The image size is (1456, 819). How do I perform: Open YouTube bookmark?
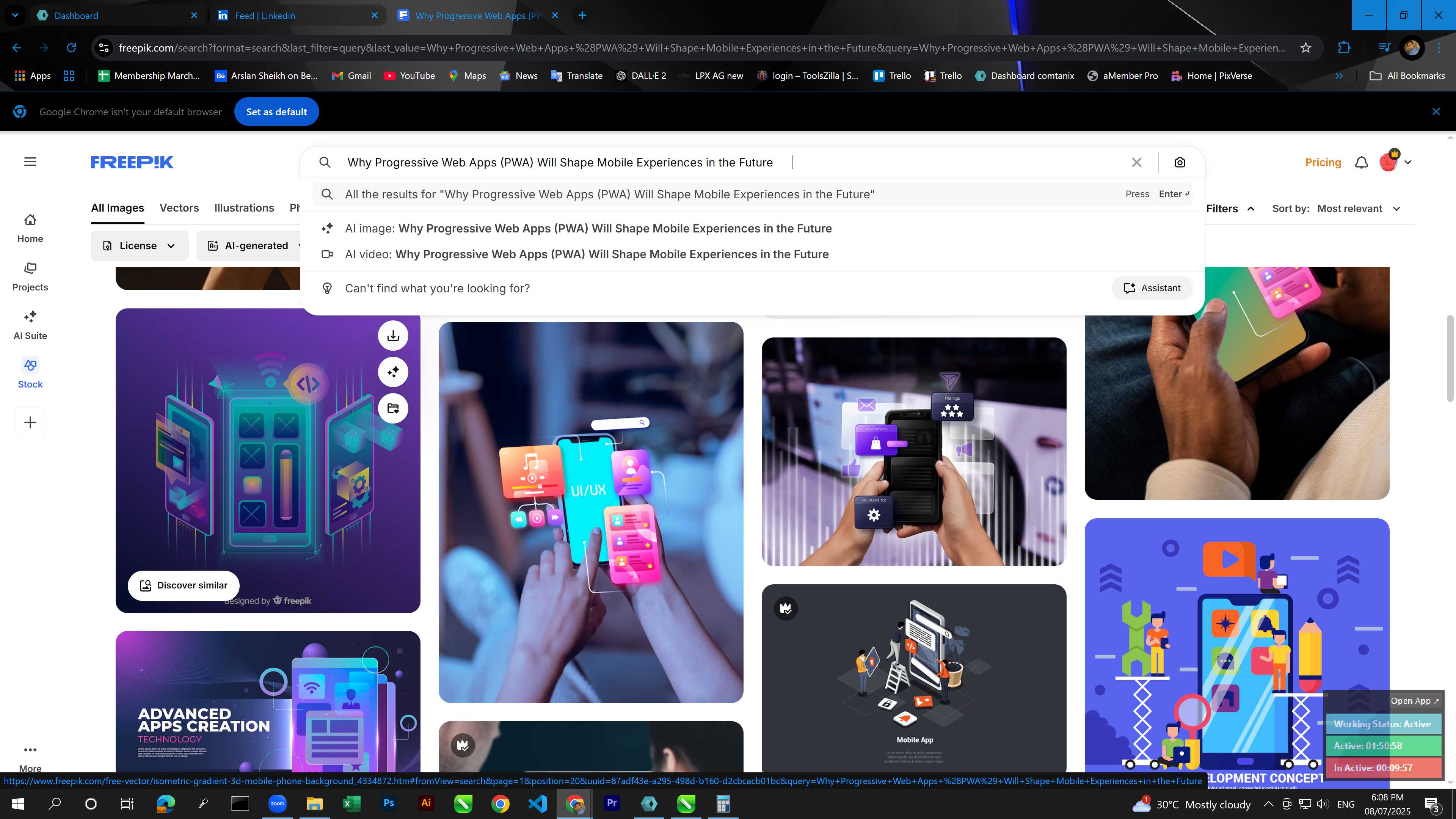tap(409, 76)
